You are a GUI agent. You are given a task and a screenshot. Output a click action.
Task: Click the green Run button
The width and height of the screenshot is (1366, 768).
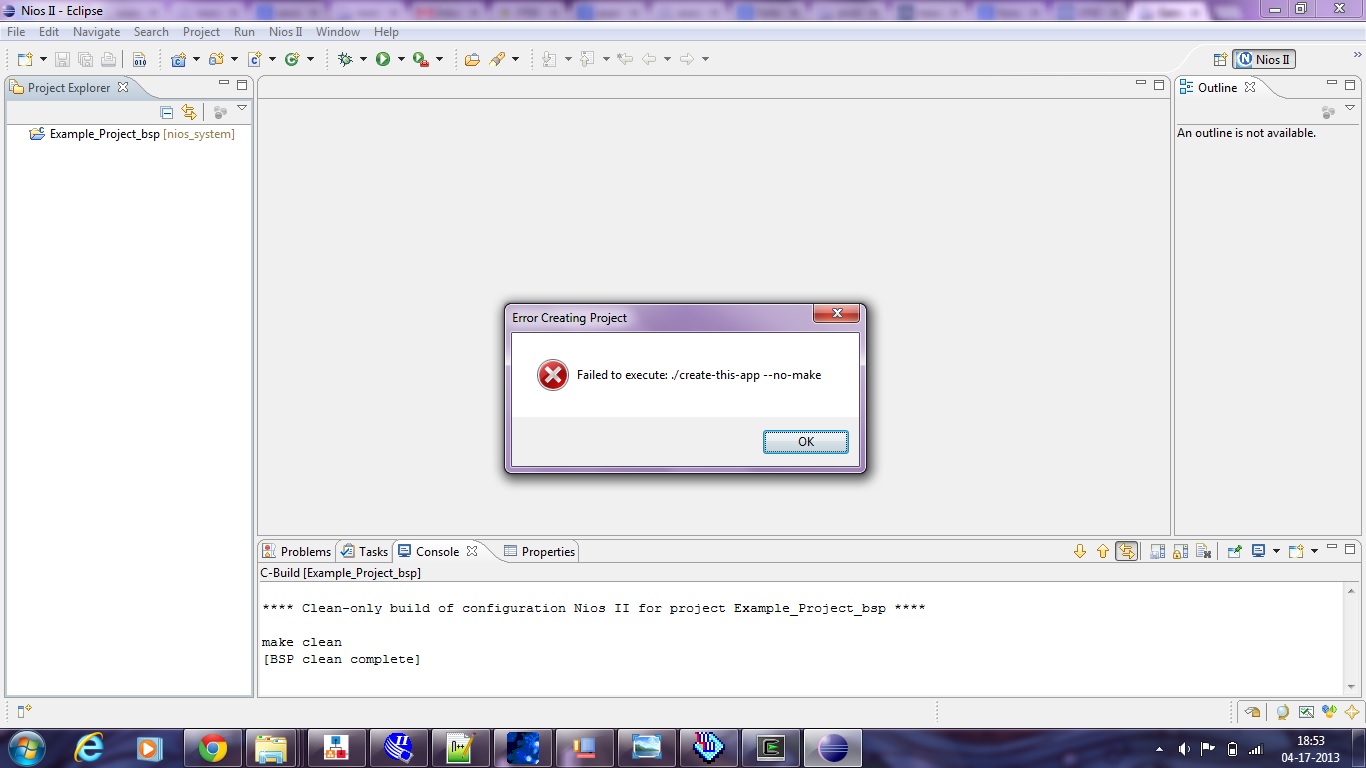coord(383,59)
